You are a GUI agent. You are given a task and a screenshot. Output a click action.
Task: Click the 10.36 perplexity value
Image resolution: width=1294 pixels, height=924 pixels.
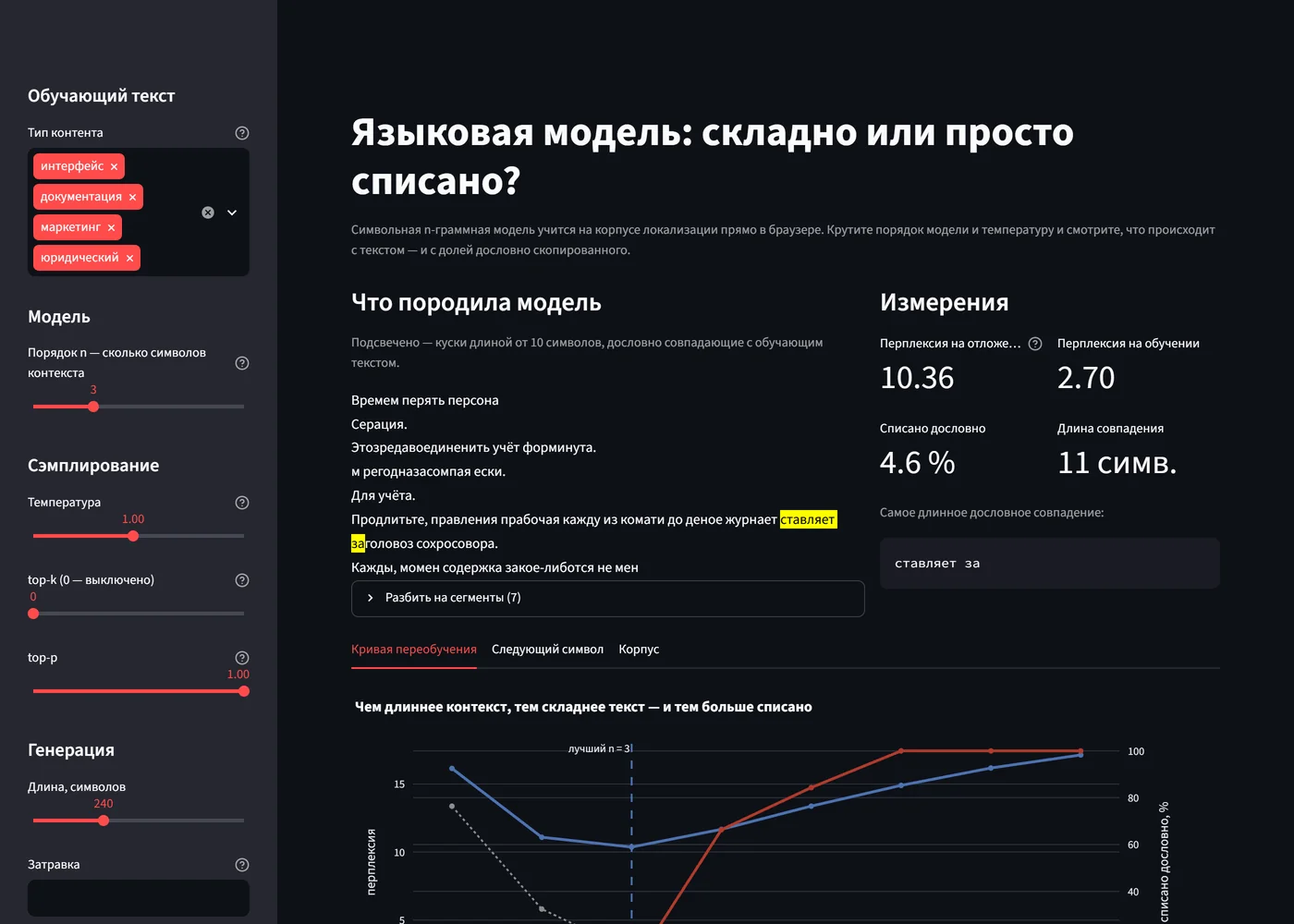point(917,378)
